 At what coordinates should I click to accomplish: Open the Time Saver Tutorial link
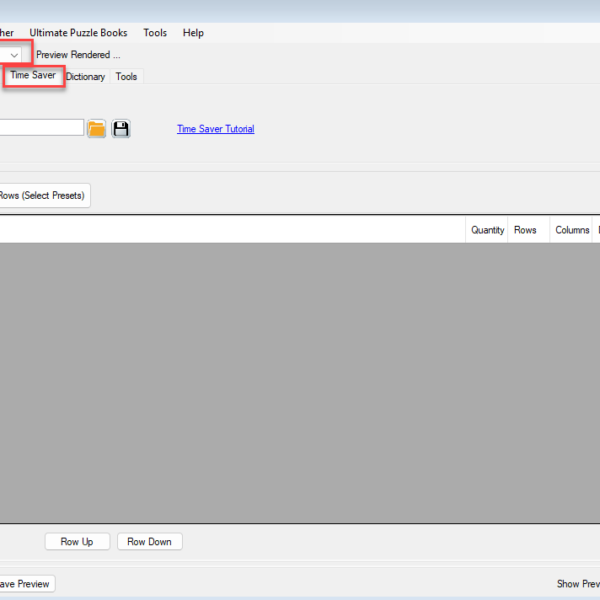point(215,129)
